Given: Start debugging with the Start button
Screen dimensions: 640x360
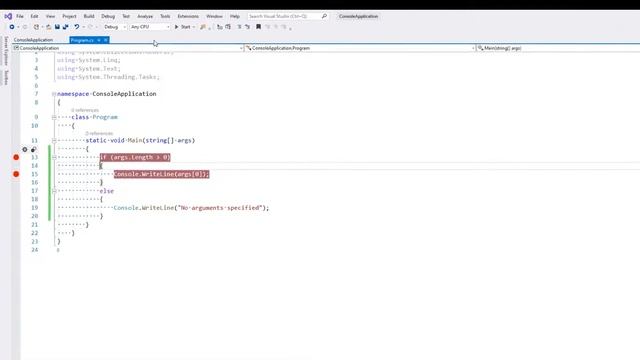Looking at the screenshot, I should 182,27.
